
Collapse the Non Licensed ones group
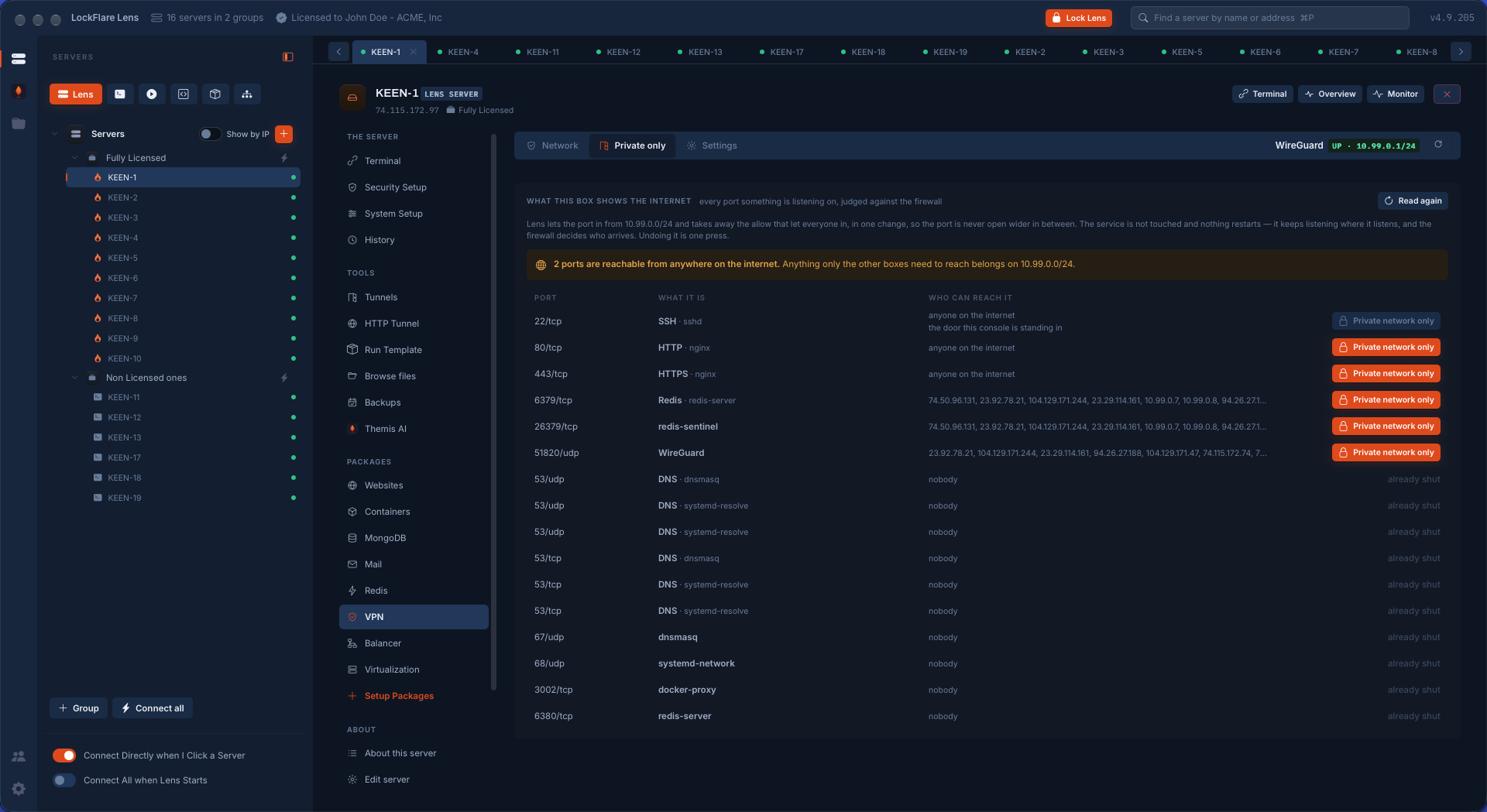[x=75, y=378]
